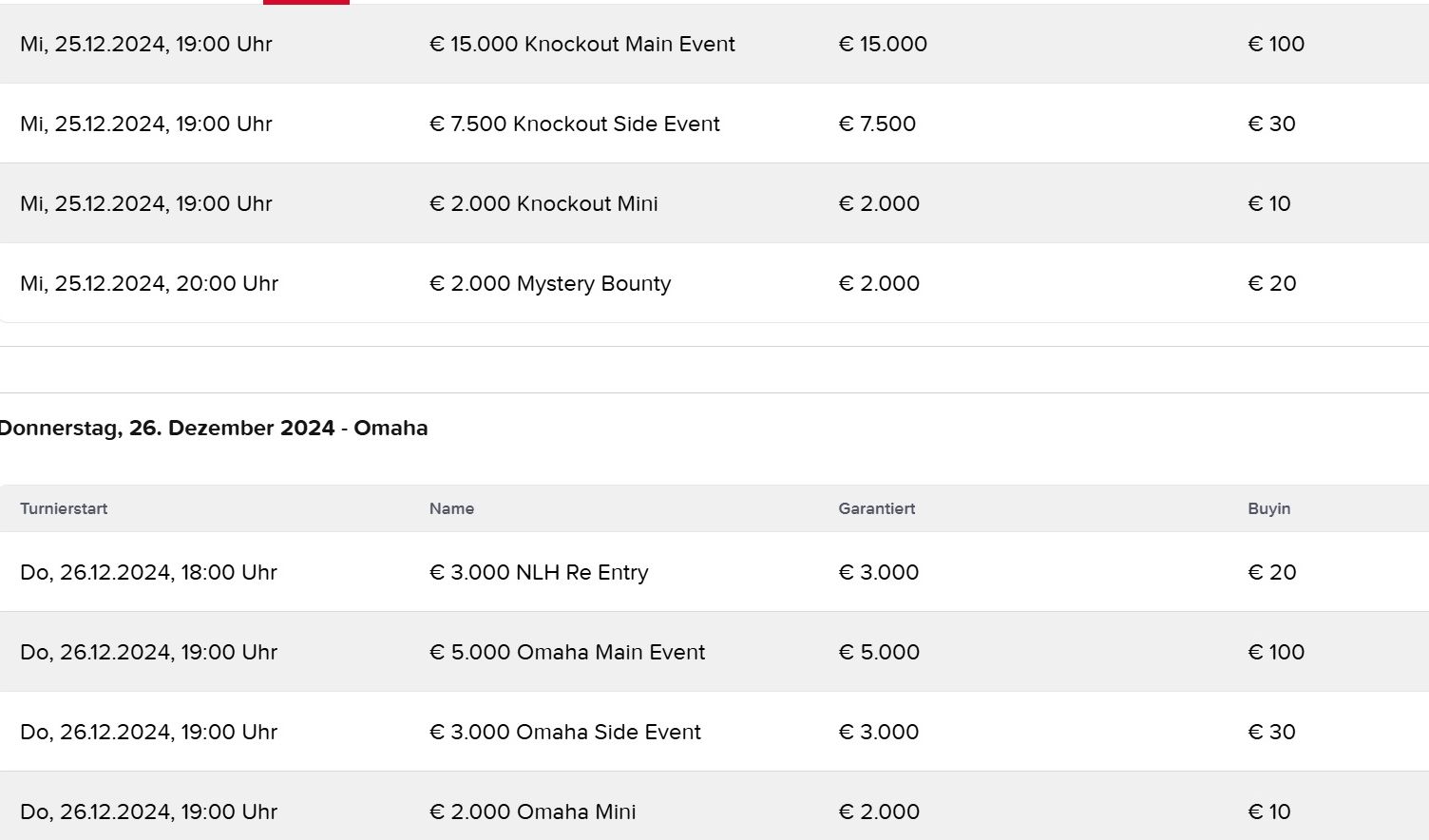Click the guaranteed amount cell for Knockout Side Event
The image size is (1429, 840).
point(876,124)
